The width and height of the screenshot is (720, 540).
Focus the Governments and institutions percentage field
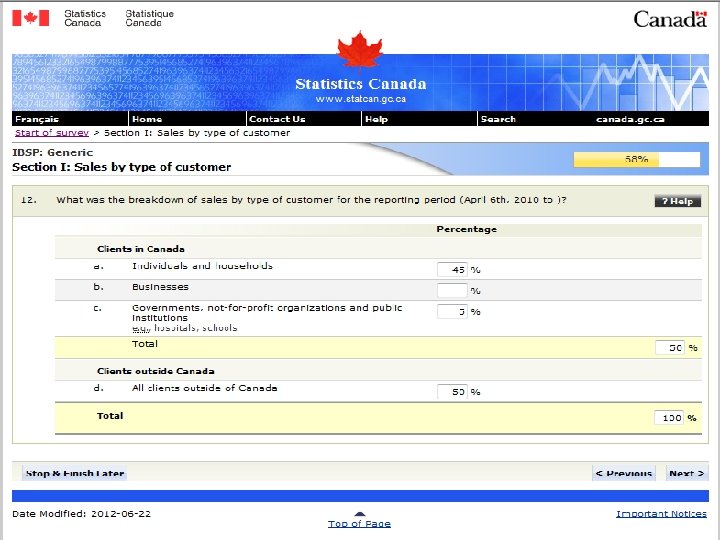click(452, 312)
